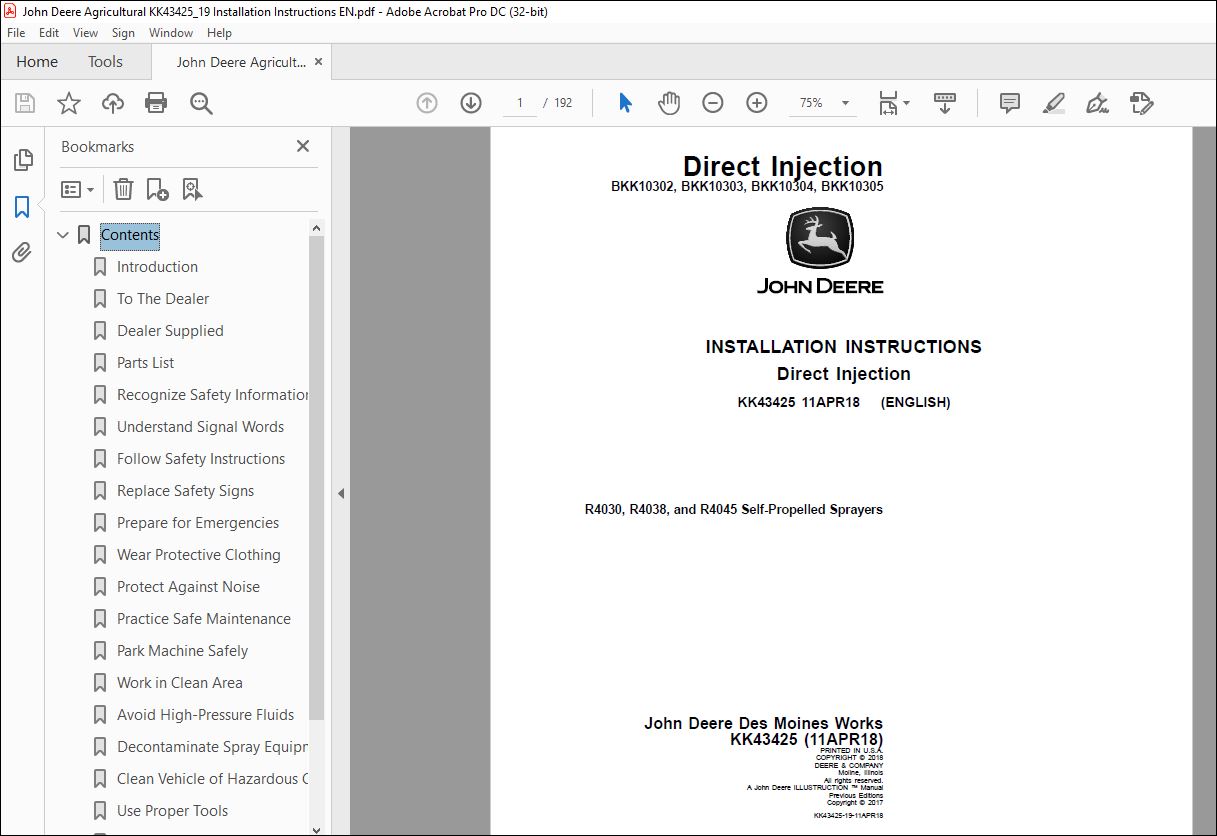Switch to the Tools tab
Image resolution: width=1217 pixels, height=836 pixels.
point(105,62)
